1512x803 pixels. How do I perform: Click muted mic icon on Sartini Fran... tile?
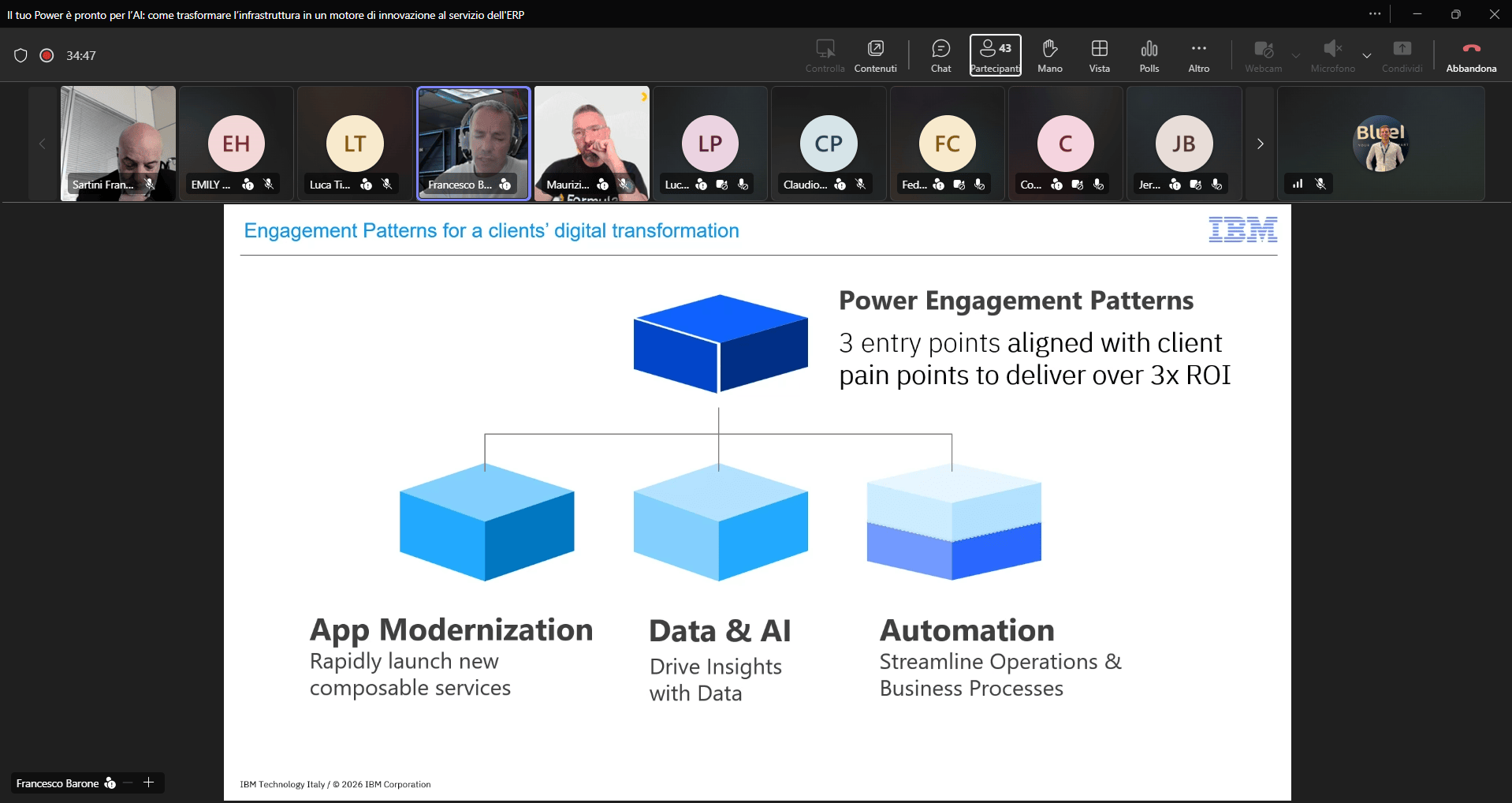pos(150,185)
